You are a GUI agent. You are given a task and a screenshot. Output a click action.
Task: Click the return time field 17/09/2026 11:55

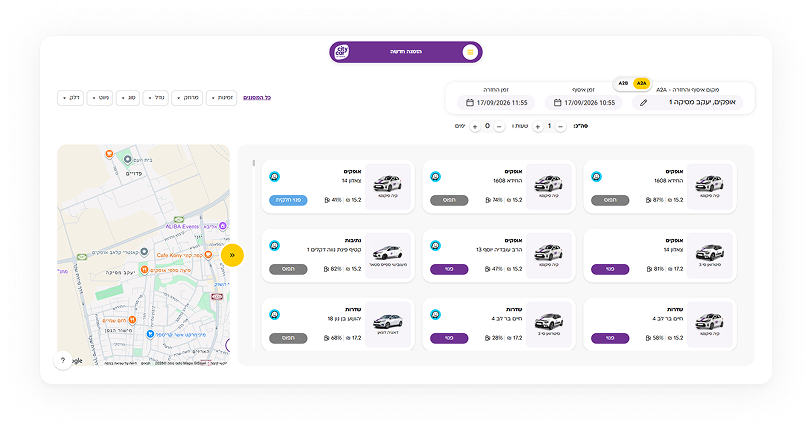coord(496,103)
